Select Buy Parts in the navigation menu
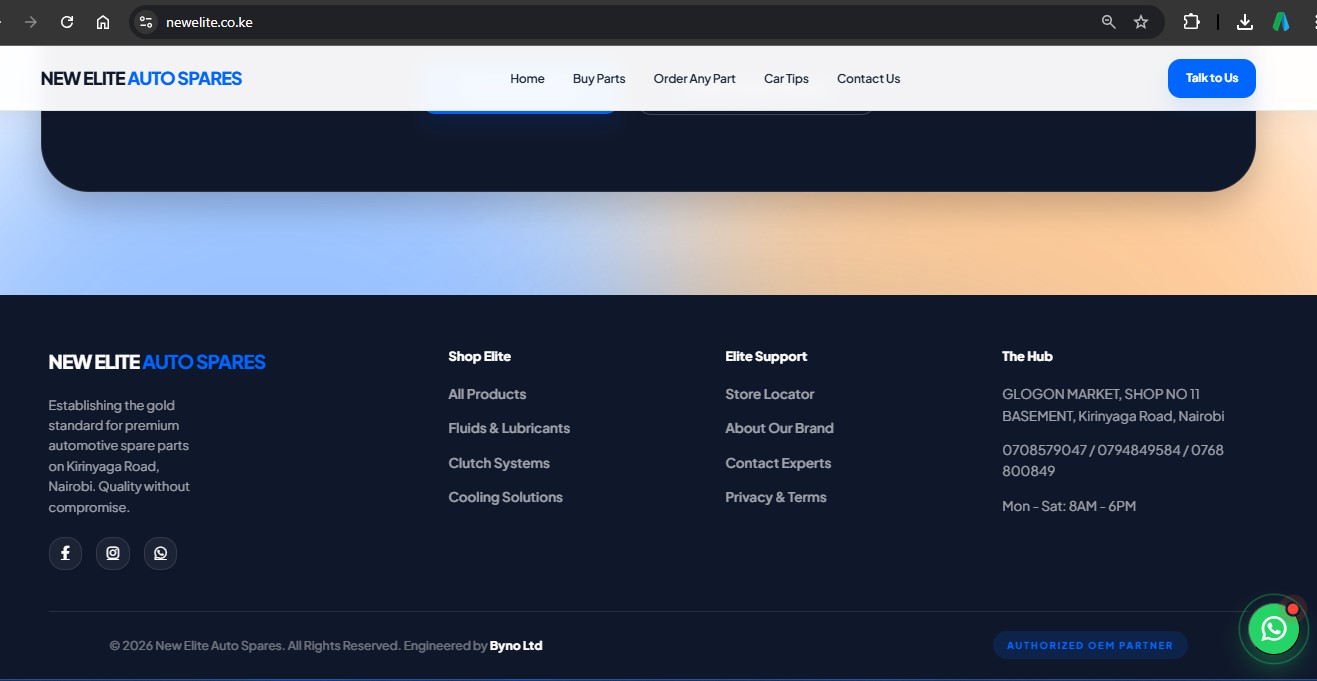The width and height of the screenshot is (1317, 681). [x=599, y=79]
